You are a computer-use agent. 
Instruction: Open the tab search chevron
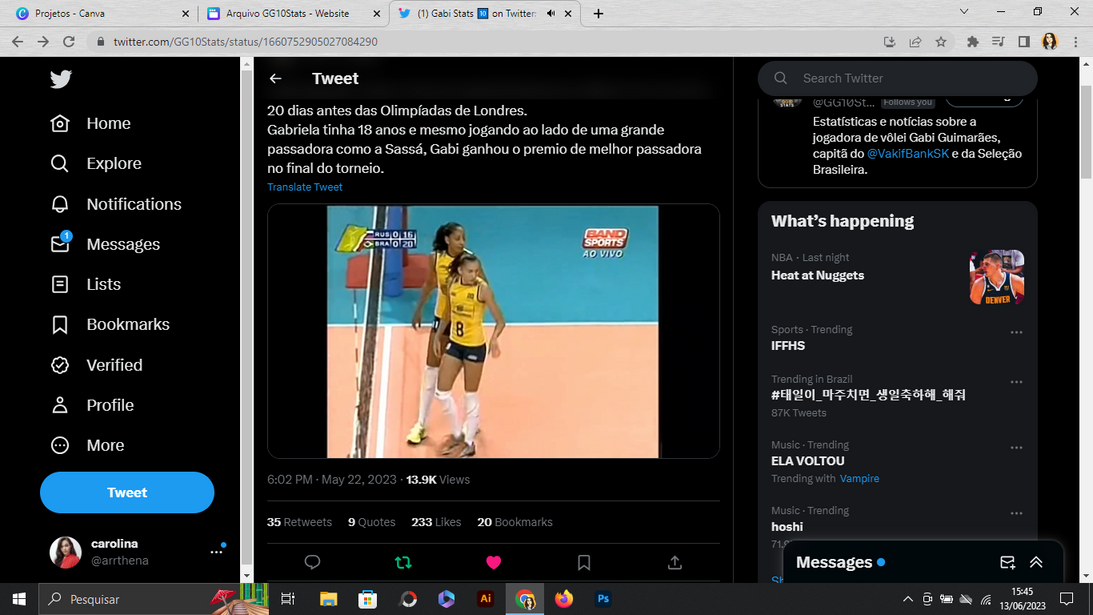(964, 12)
